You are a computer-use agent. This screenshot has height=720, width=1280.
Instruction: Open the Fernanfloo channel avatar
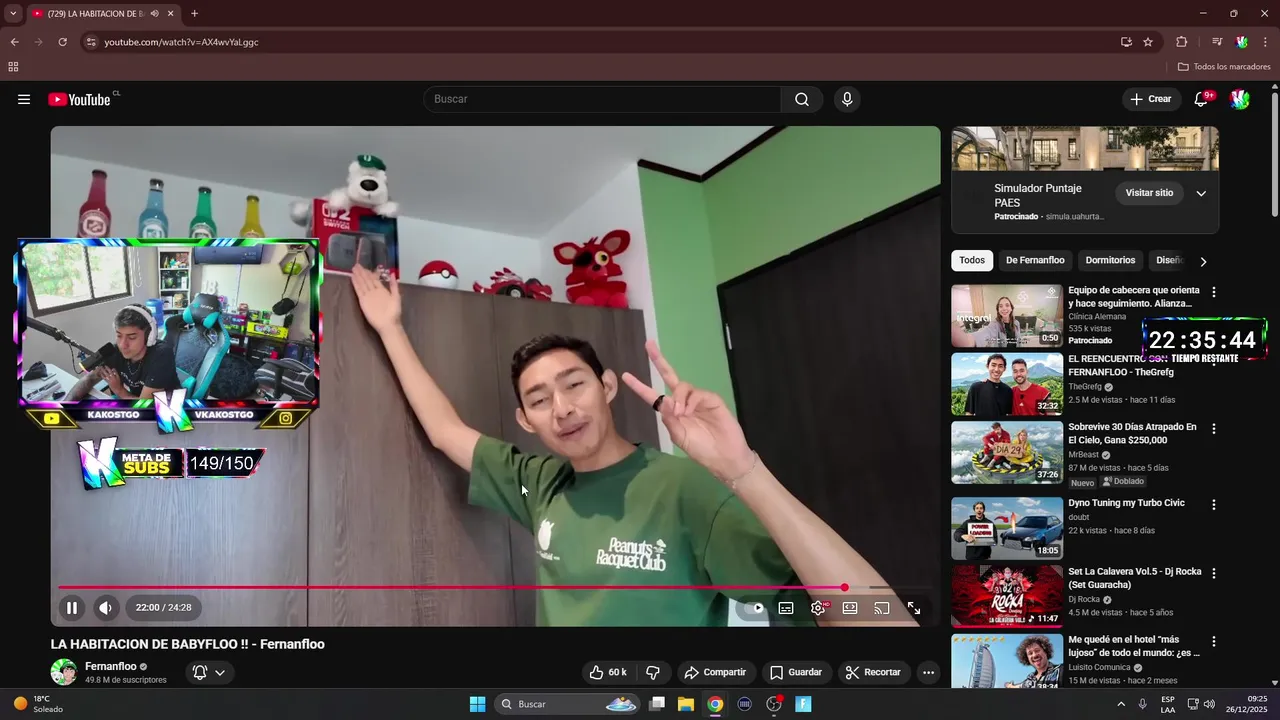(x=64, y=672)
